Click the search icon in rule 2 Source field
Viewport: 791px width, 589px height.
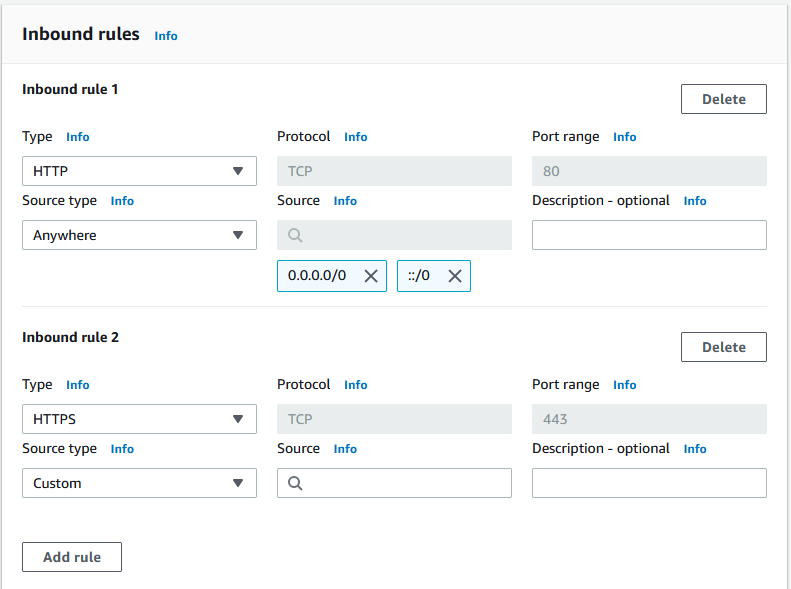click(x=295, y=483)
